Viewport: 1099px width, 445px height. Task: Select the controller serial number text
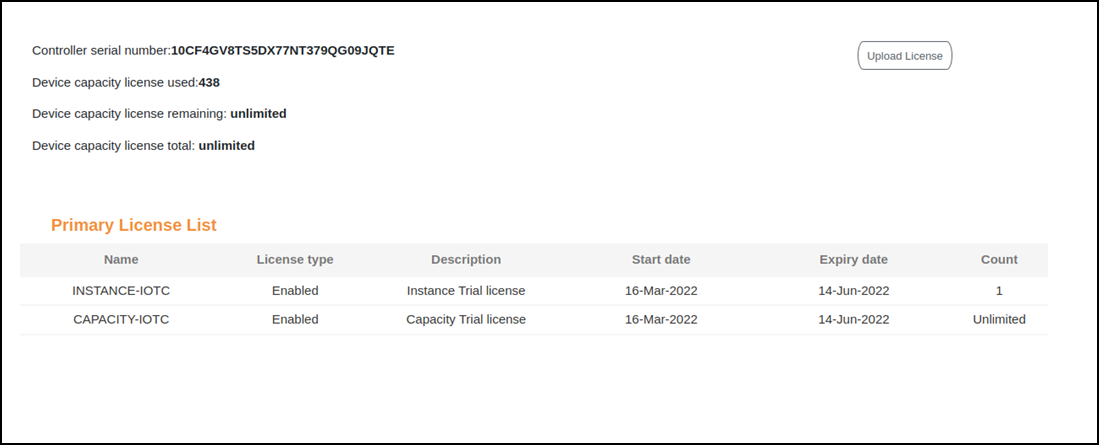tap(282, 50)
